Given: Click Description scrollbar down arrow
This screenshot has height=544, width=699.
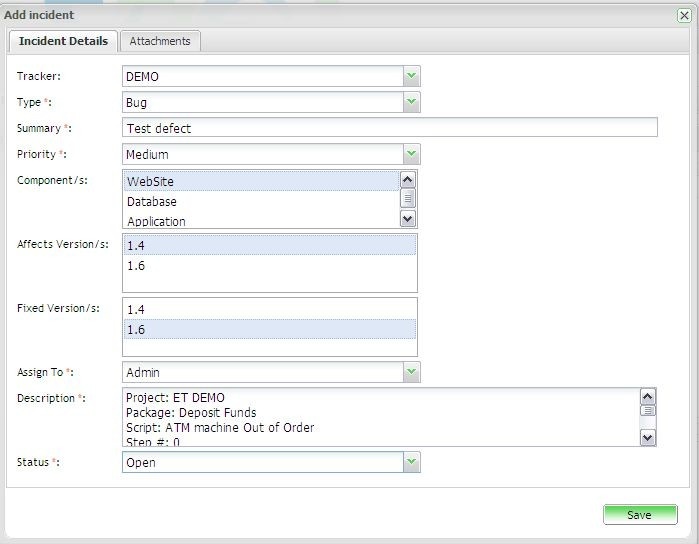Looking at the screenshot, I should pos(647,437).
